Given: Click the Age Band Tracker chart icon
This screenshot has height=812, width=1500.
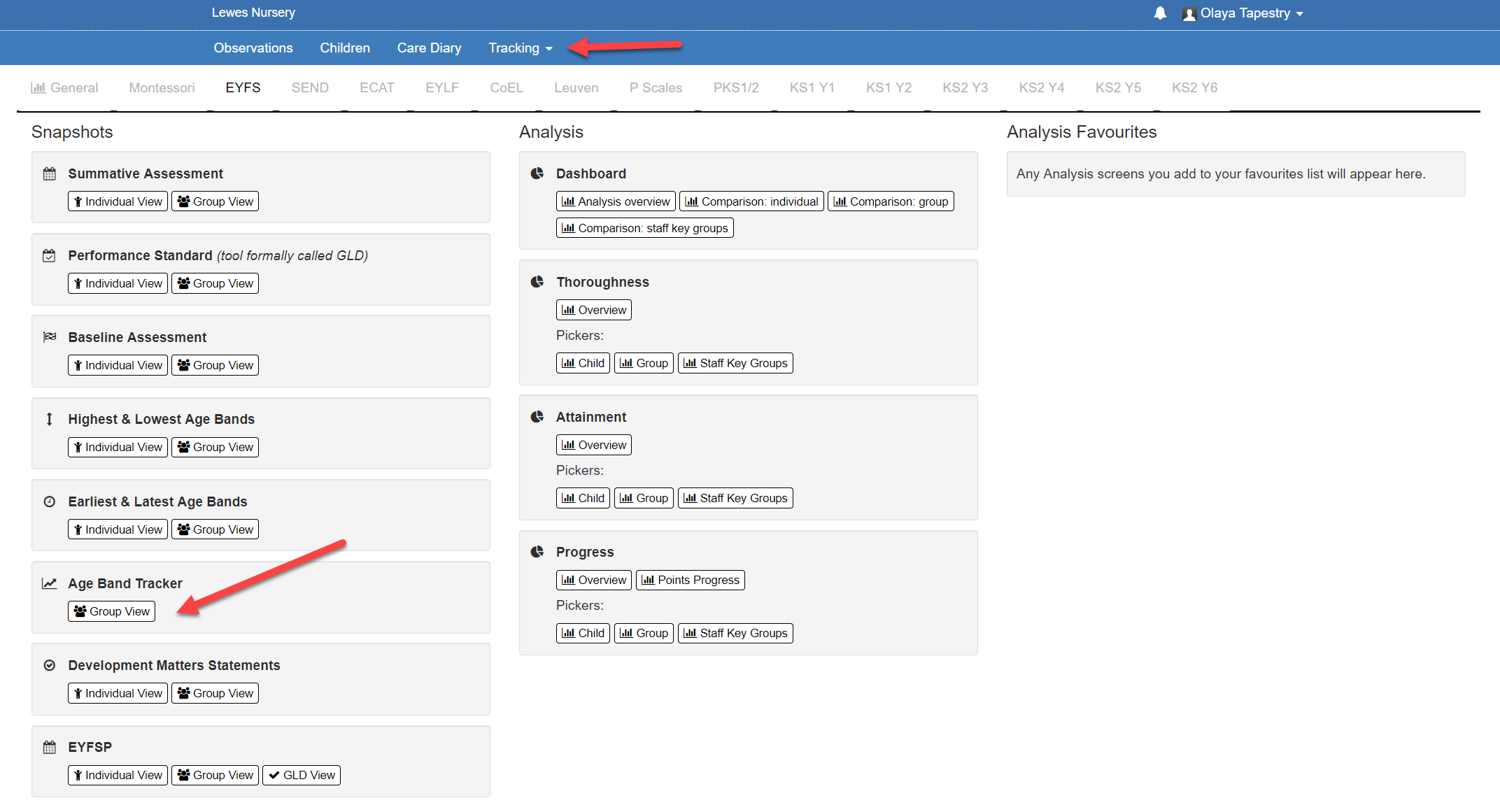Looking at the screenshot, I should click(50, 583).
